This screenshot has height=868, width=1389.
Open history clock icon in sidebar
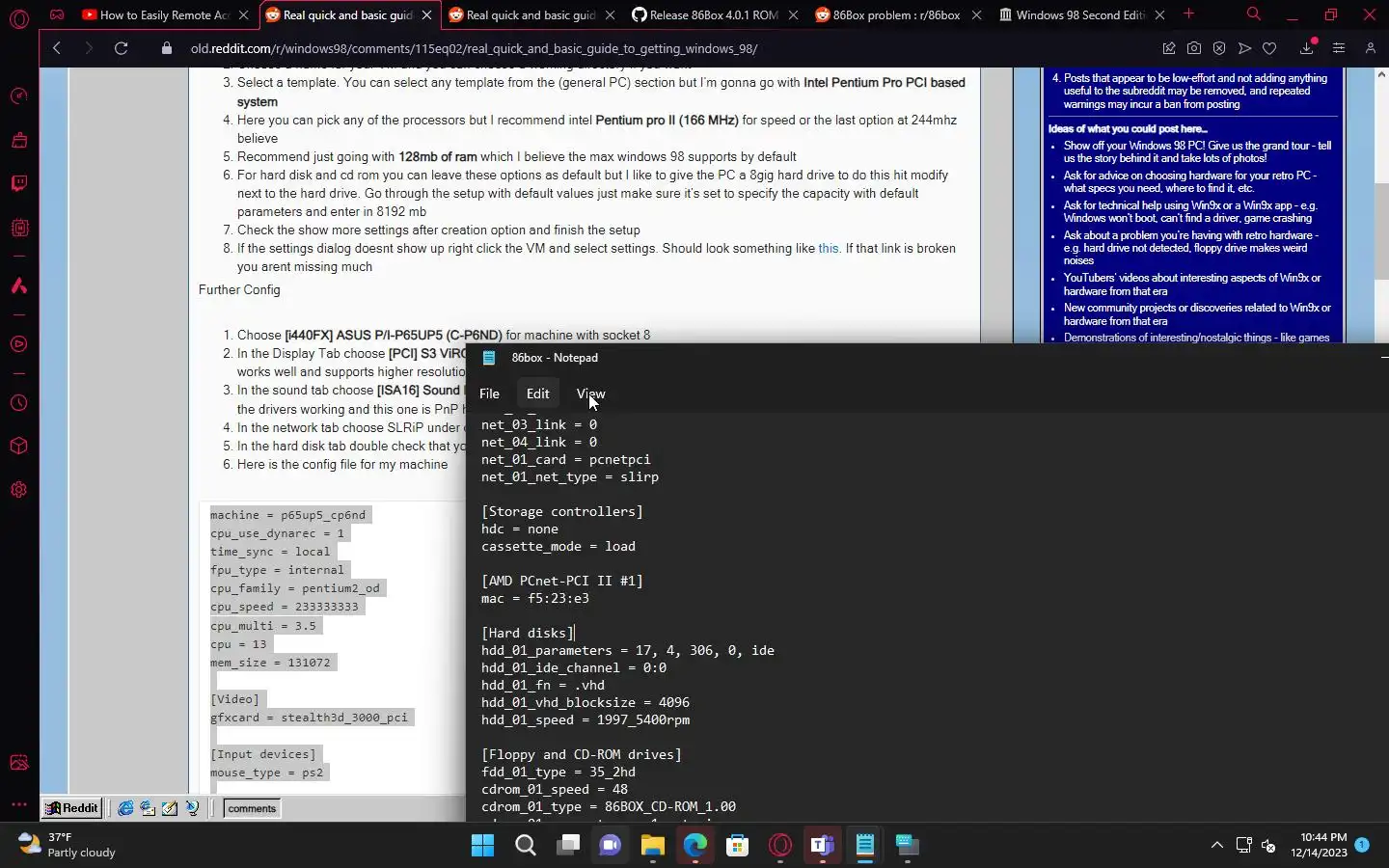[x=18, y=403]
